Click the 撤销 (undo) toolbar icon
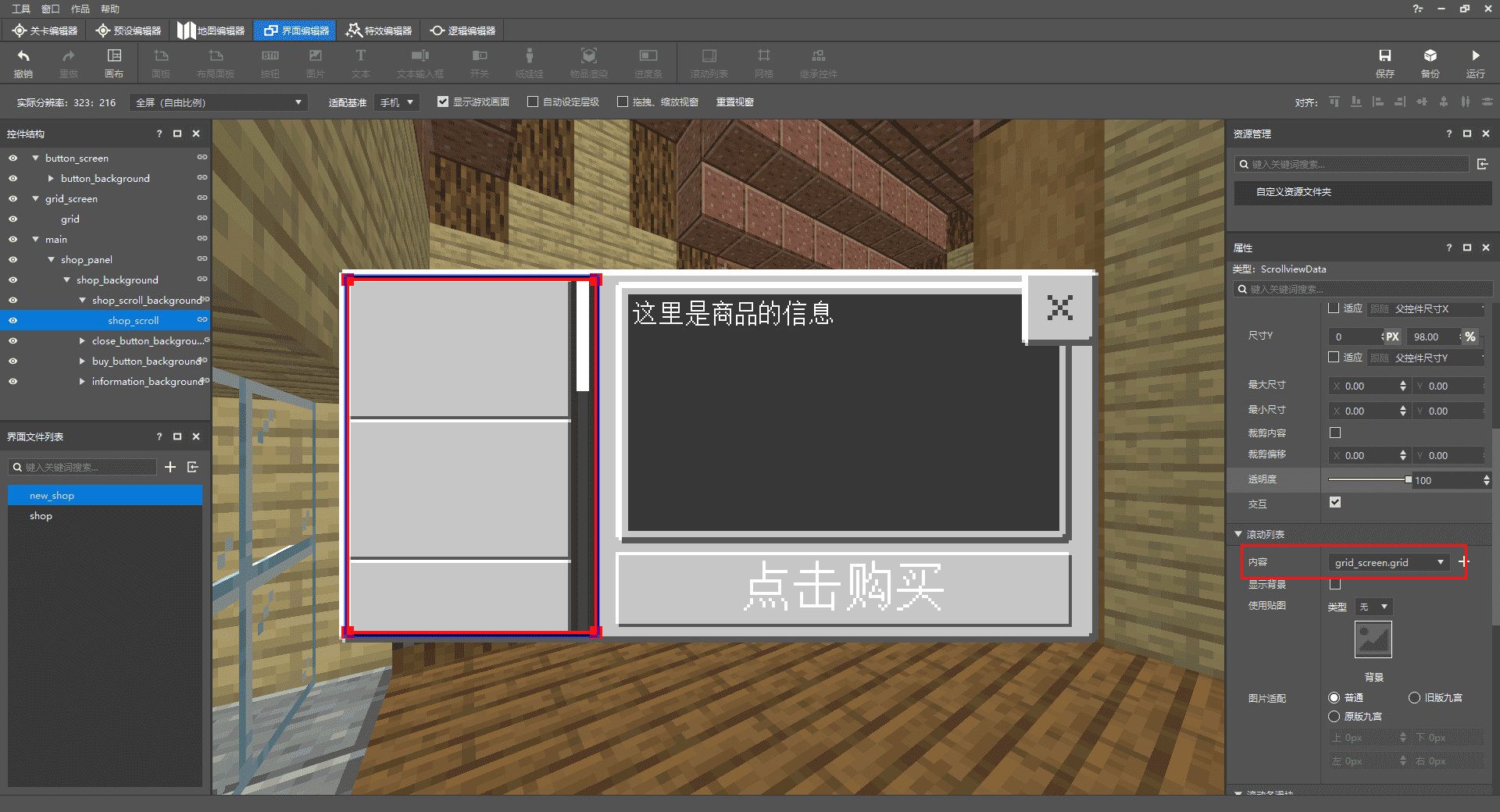Image resolution: width=1500 pixels, height=812 pixels. pos(23,62)
